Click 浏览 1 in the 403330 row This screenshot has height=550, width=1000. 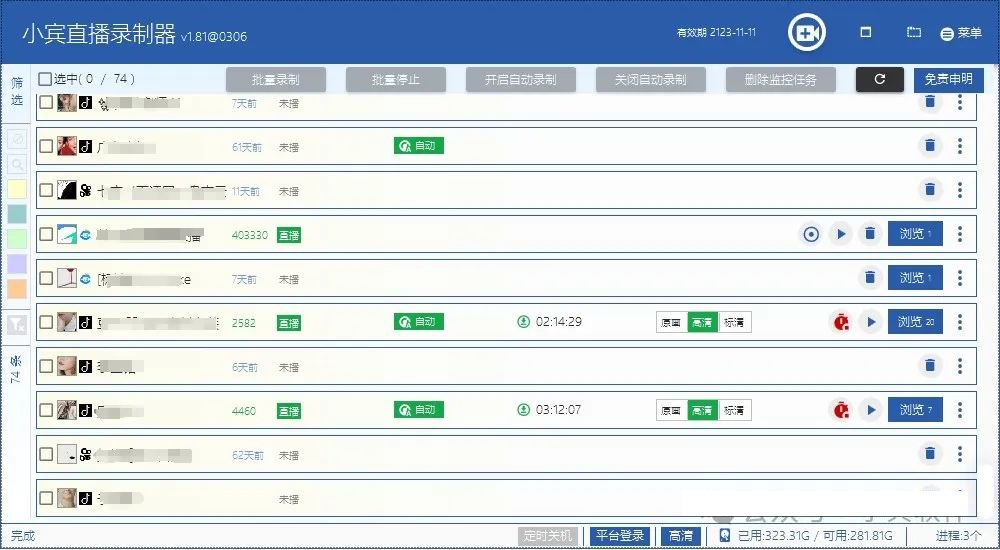point(915,234)
